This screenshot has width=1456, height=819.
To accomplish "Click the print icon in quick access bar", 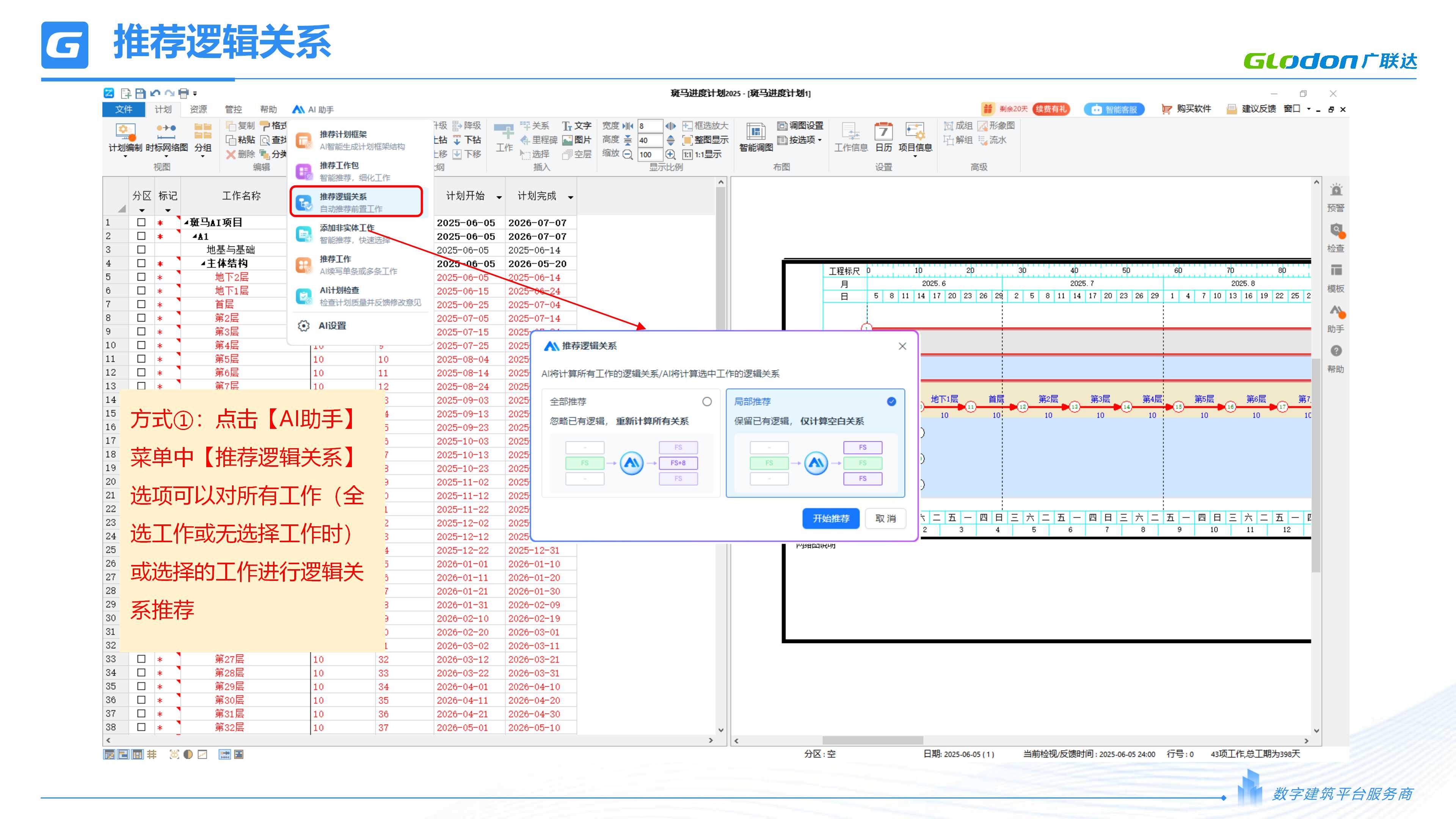I will 184,93.
